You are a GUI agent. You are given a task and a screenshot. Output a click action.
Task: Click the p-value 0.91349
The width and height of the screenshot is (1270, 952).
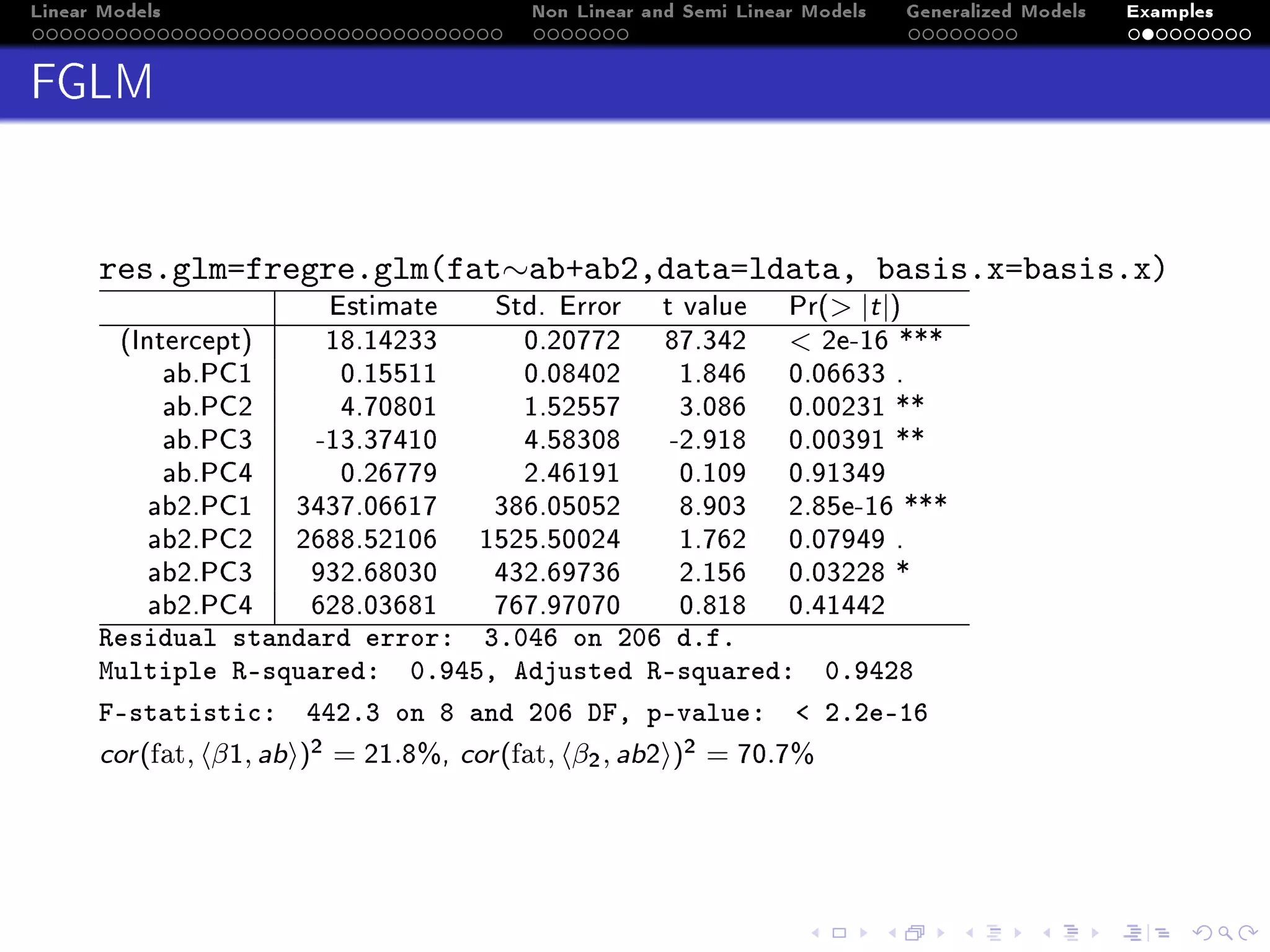click(x=837, y=473)
